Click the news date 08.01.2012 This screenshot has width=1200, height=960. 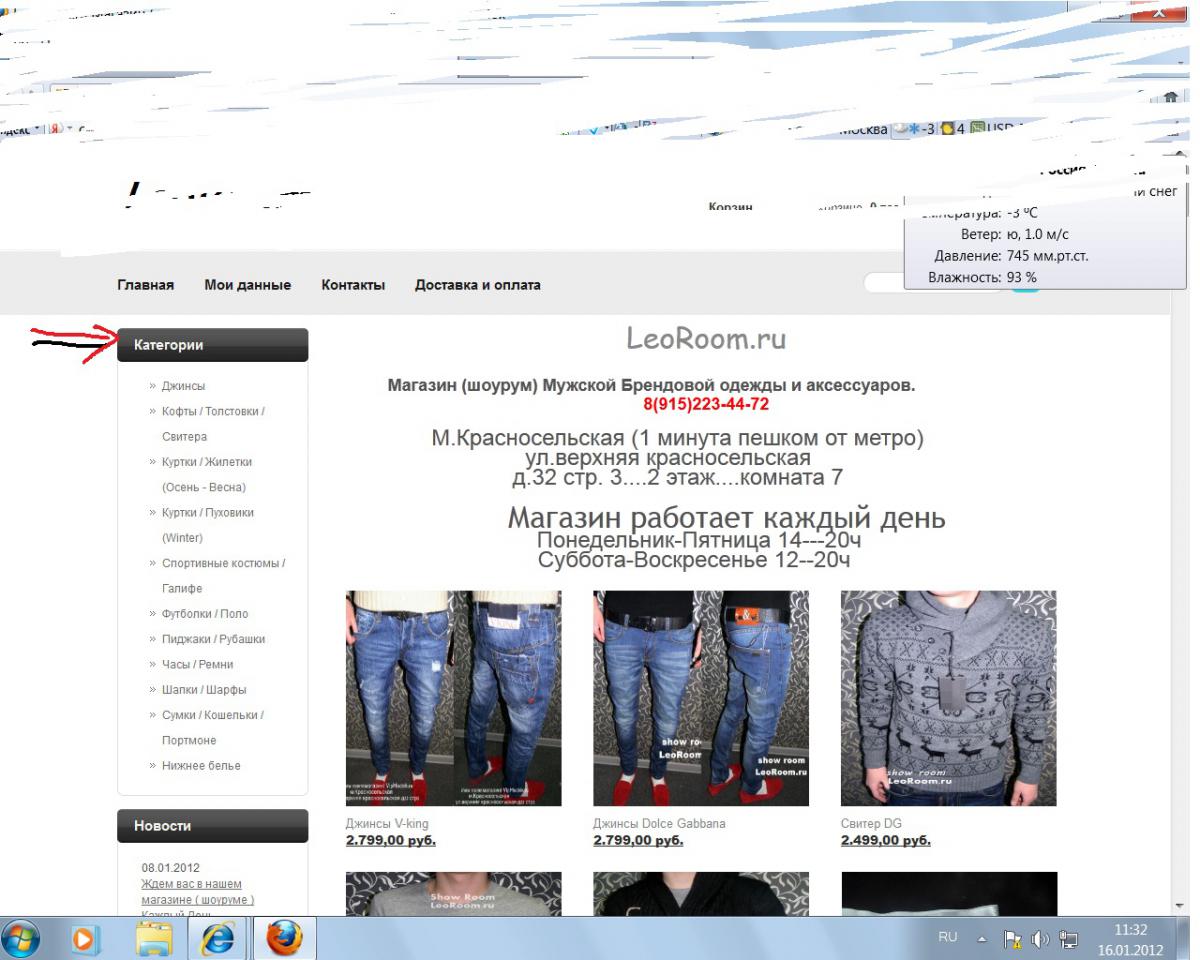171,867
